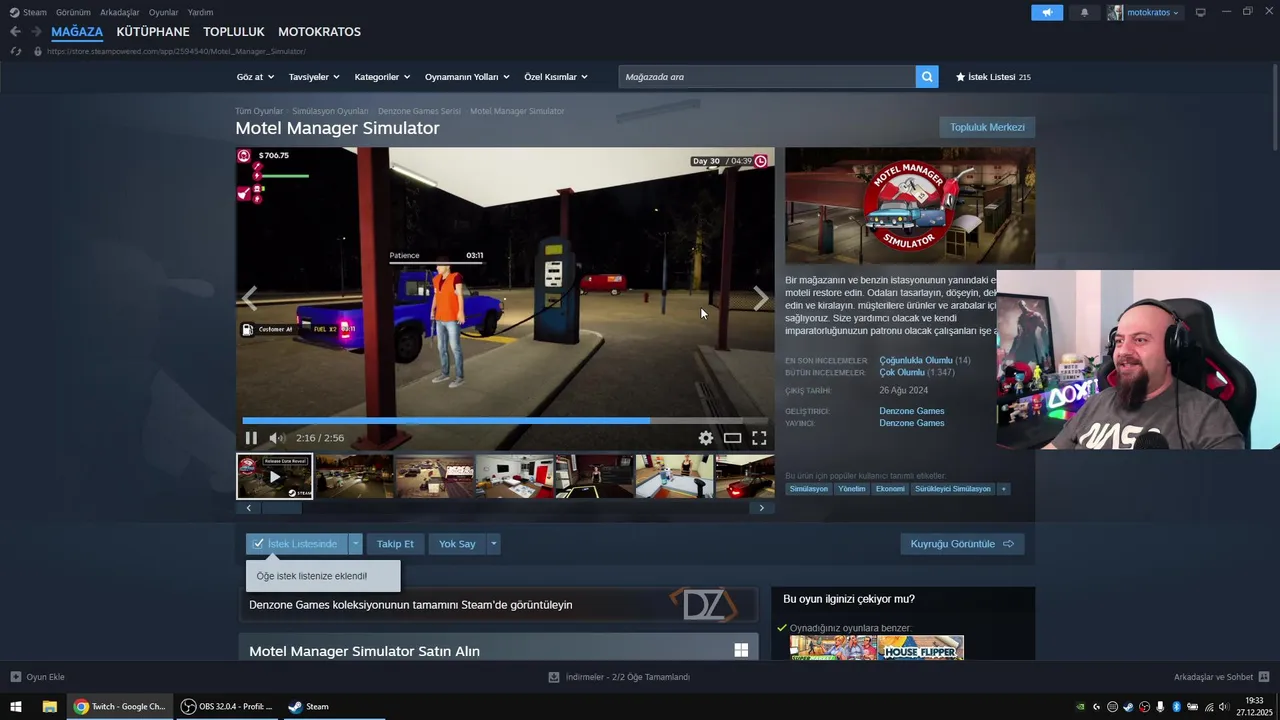The height and width of the screenshot is (720, 1280).
Task: Open Topluluk Merkezi community hub
Action: point(987,127)
